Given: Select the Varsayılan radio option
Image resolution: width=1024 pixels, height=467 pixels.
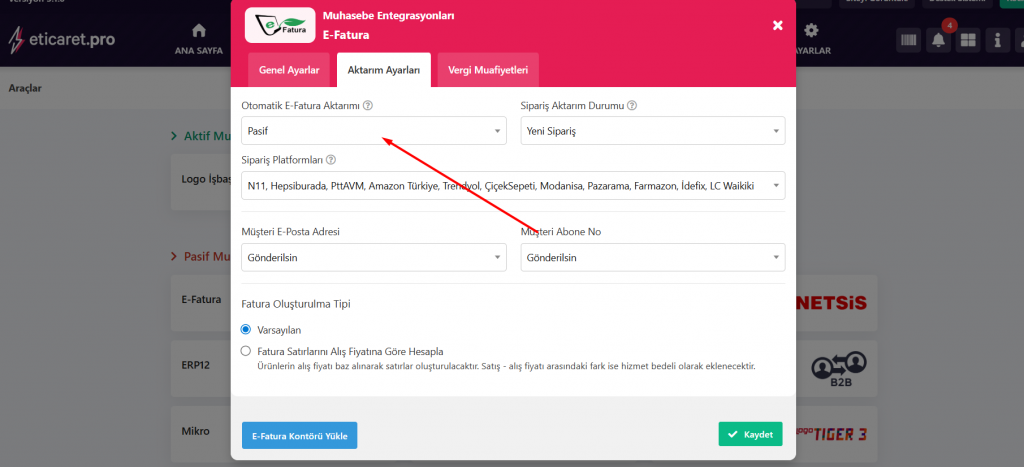Looking at the screenshot, I should [x=246, y=329].
